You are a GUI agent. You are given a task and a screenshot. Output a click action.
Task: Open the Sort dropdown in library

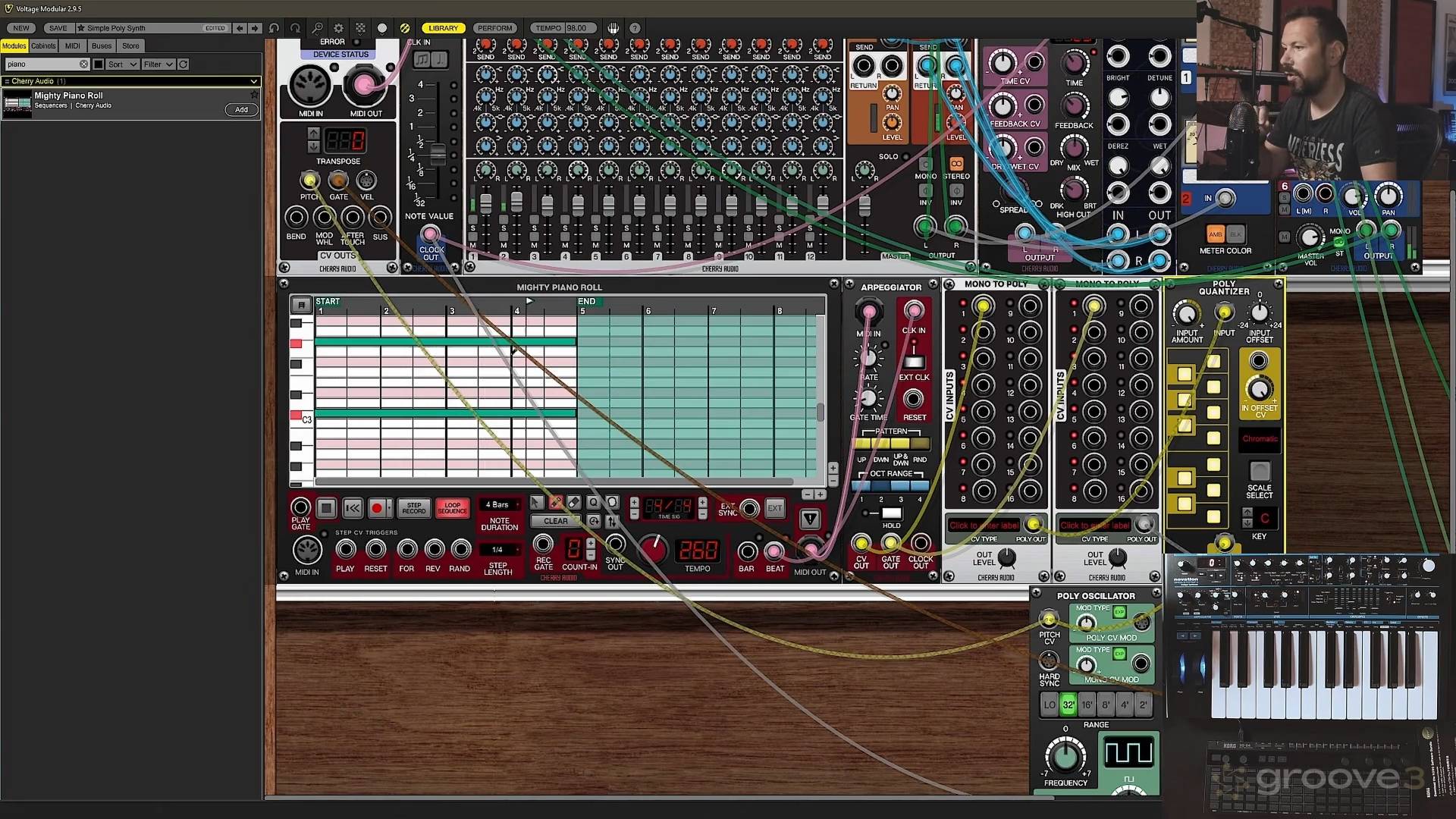[122, 64]
